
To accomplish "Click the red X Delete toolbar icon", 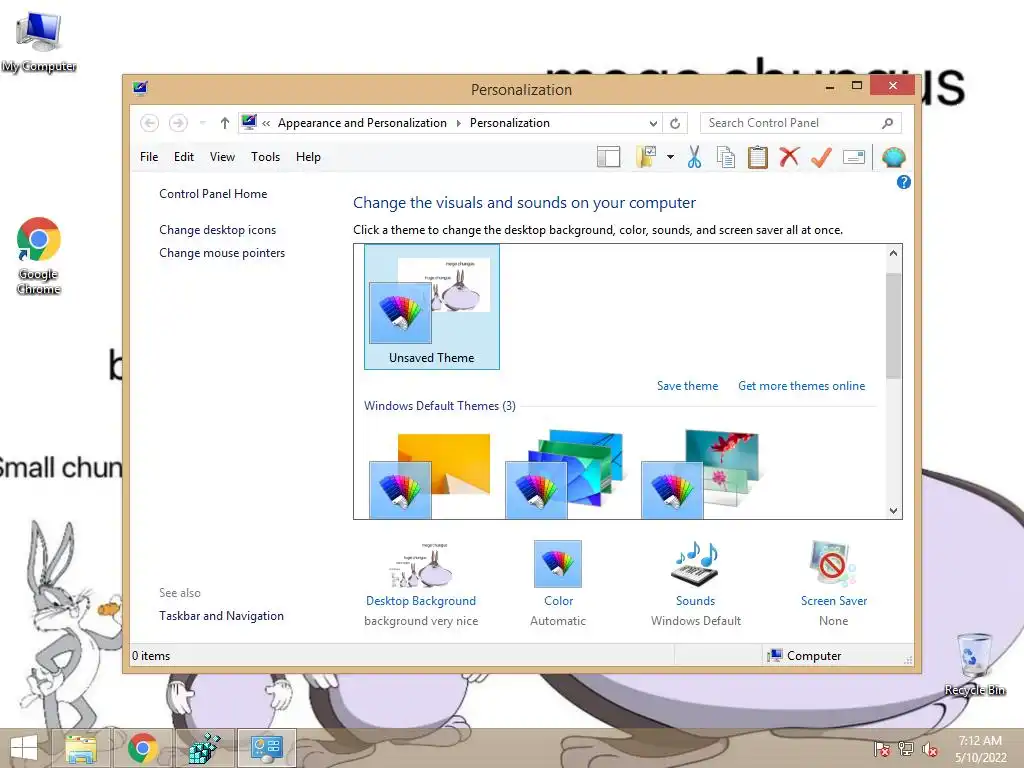I will [790, 157].
